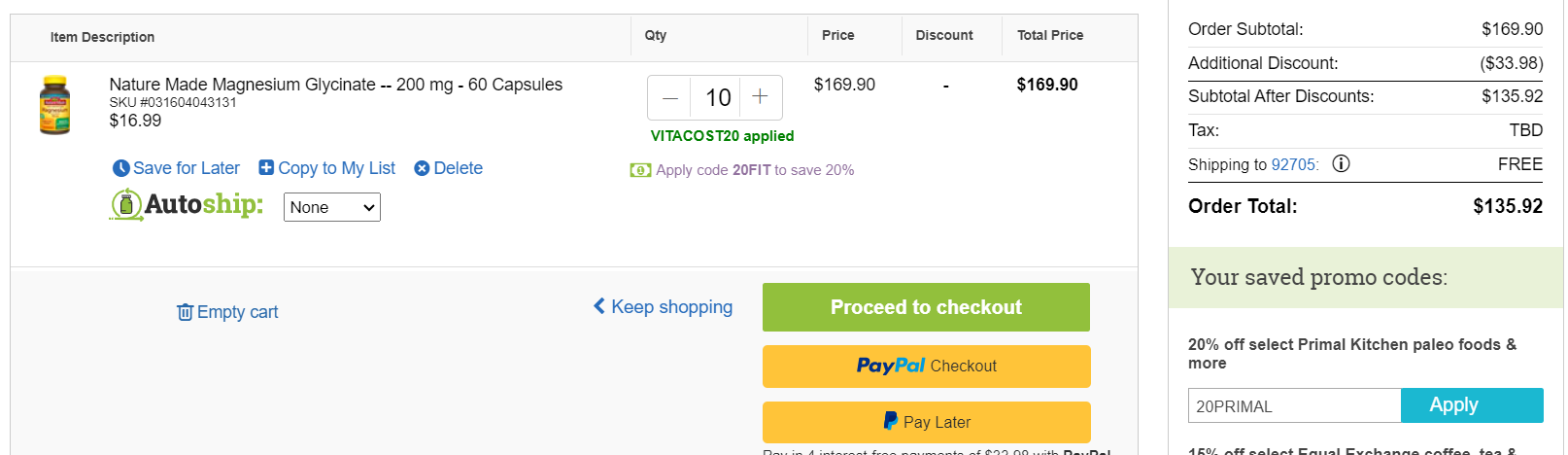This screenshot has height=455, width=1568.
Task: Click the Empty cart trash icon
Action: [185, 312]
